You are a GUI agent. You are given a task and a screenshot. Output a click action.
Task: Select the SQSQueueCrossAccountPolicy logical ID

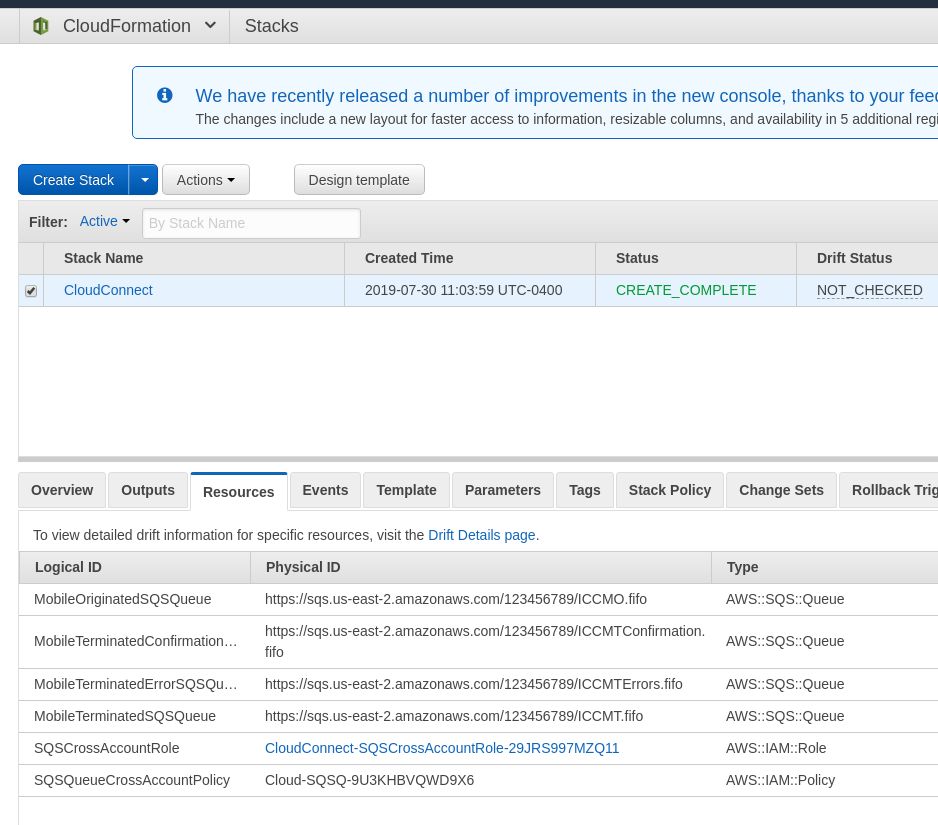tap(132, 780)
